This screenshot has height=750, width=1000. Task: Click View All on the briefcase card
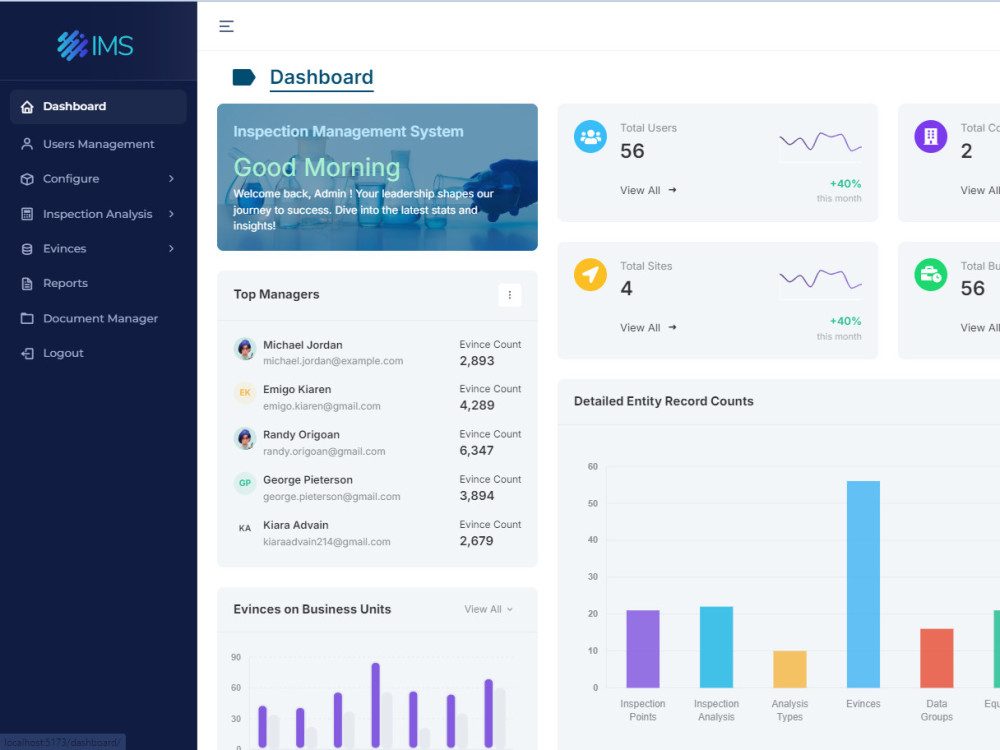point(980,327)
